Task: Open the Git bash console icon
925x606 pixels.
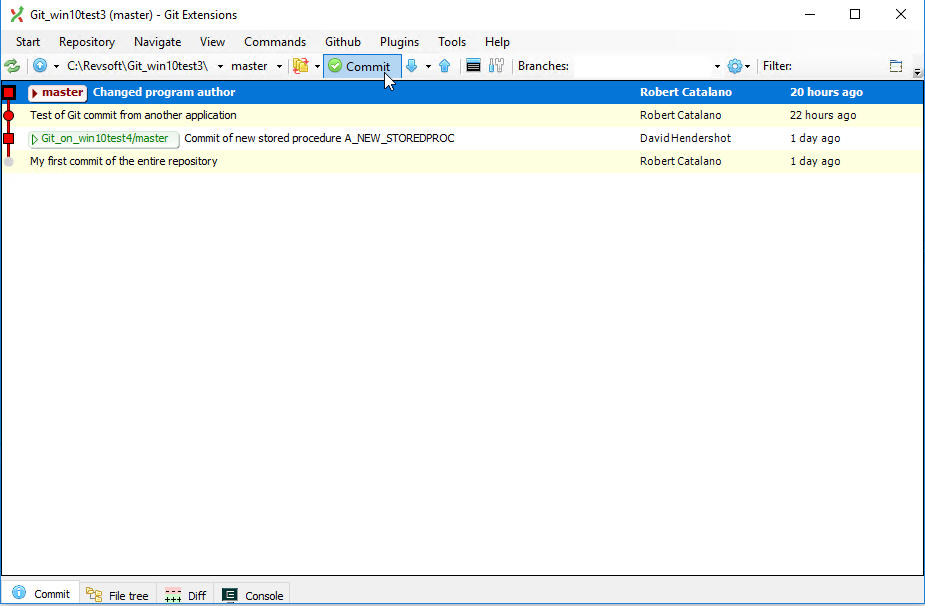Action: (473, 65)
